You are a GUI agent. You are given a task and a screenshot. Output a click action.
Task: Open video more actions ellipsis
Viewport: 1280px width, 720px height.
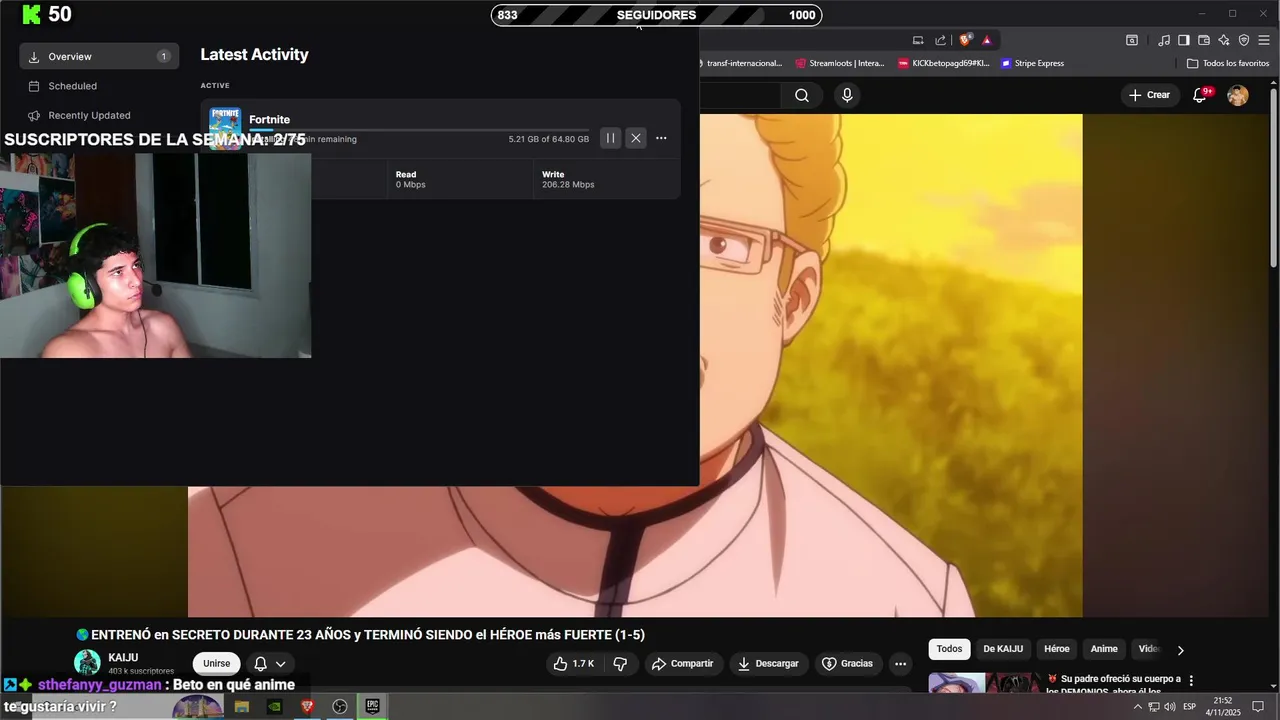coord(900,663)
